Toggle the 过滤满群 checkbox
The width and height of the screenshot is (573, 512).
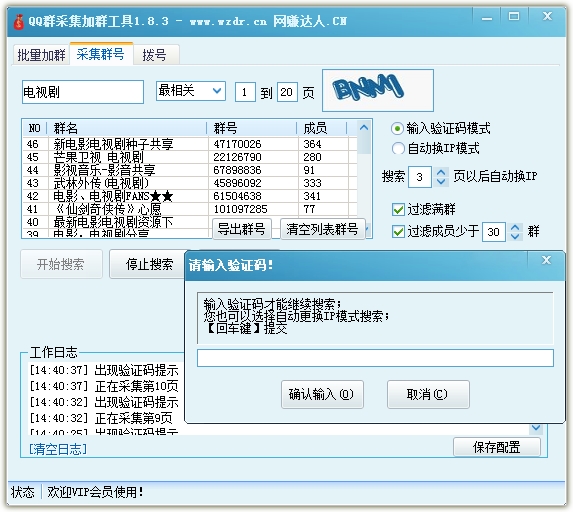coord(398,210)
